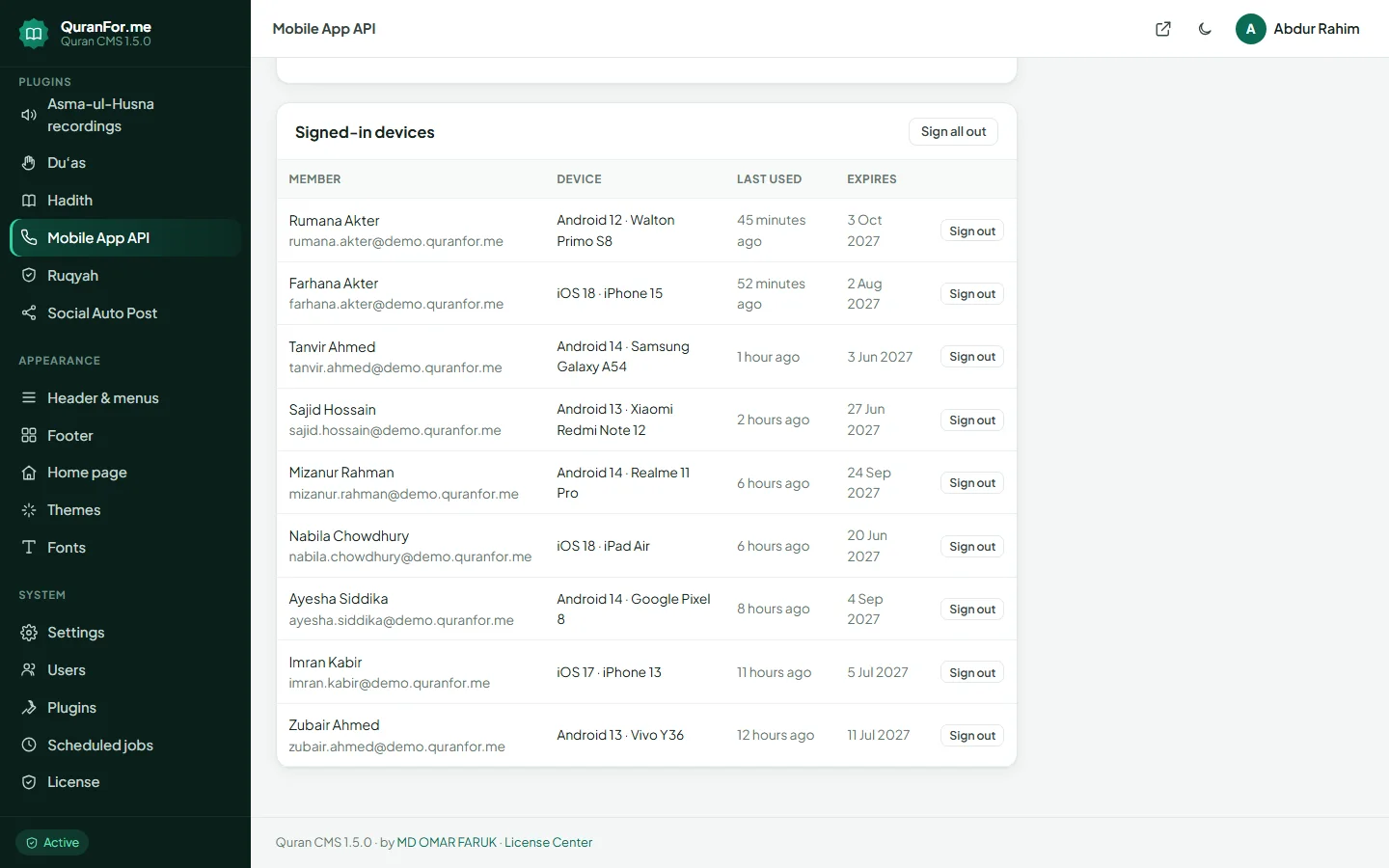The height and width of the screenshot is (868, 1389).
Task: Sign out Zubair Ahmed's Vivo Y36
Action: (x=972, y=736)
